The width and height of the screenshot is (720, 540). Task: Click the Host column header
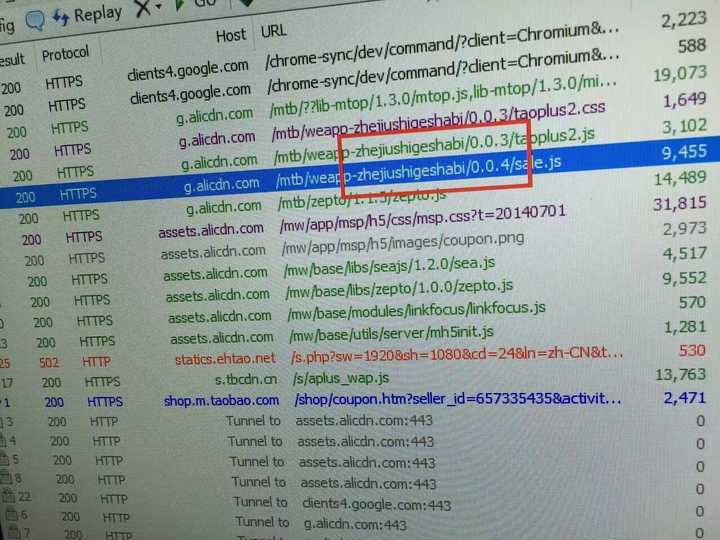pos(231,35)
